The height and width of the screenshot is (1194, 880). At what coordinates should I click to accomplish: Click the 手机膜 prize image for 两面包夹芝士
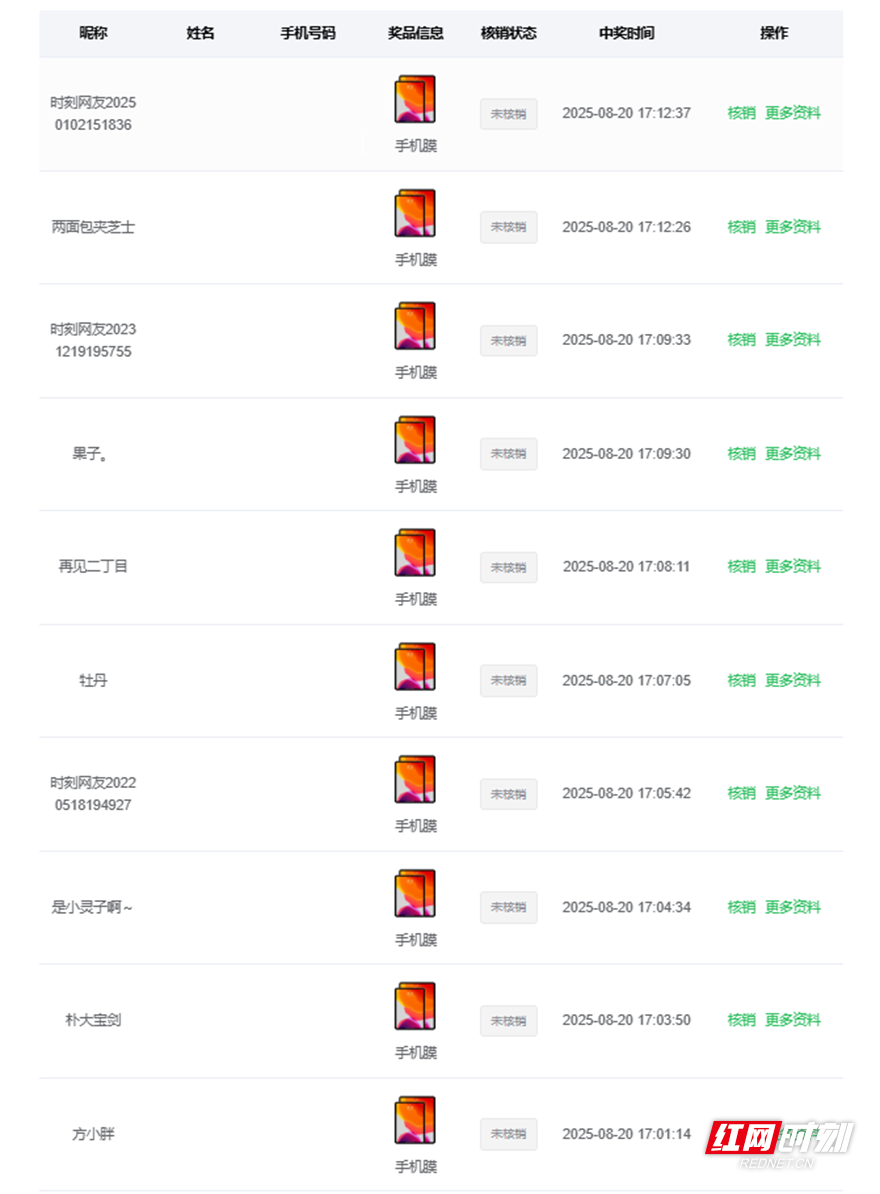click(x=415, y=213)
